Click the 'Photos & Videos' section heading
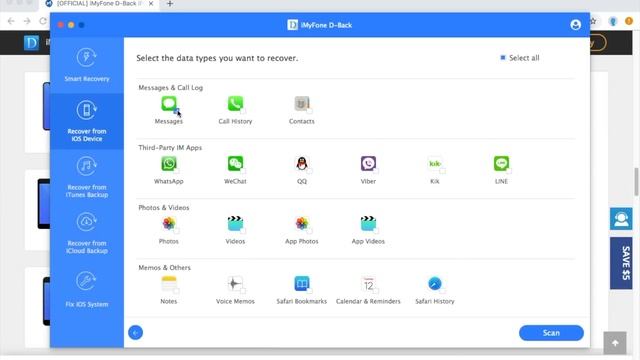 [164, 207]
